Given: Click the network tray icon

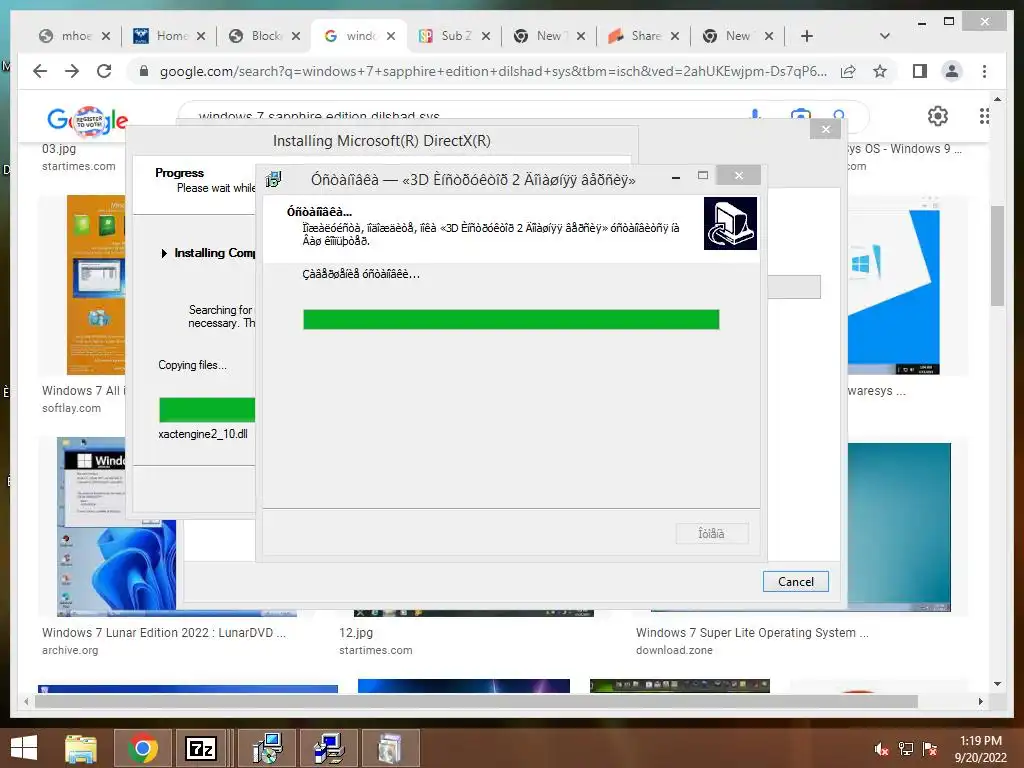Looking at the screenshot, I should (906, 748).
